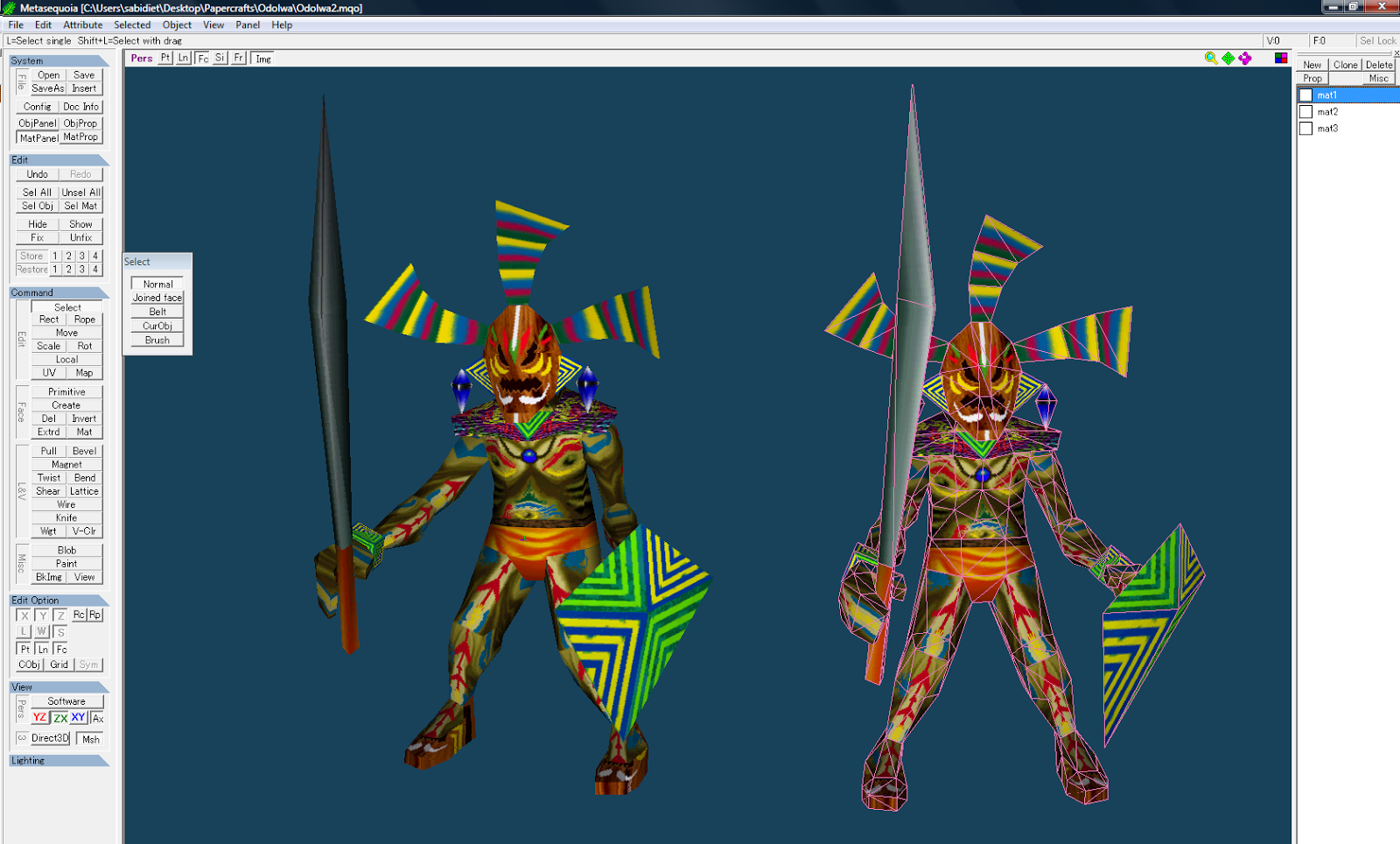Open the Pers projection mode label

pos(142,59)
